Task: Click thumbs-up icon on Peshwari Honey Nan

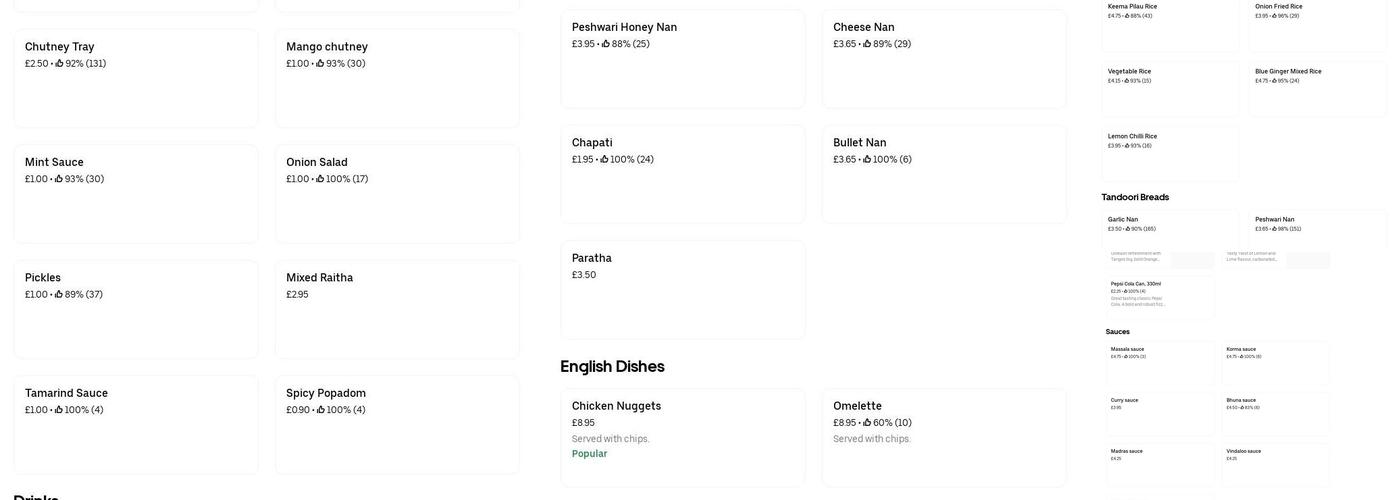Action: point(606,44)
